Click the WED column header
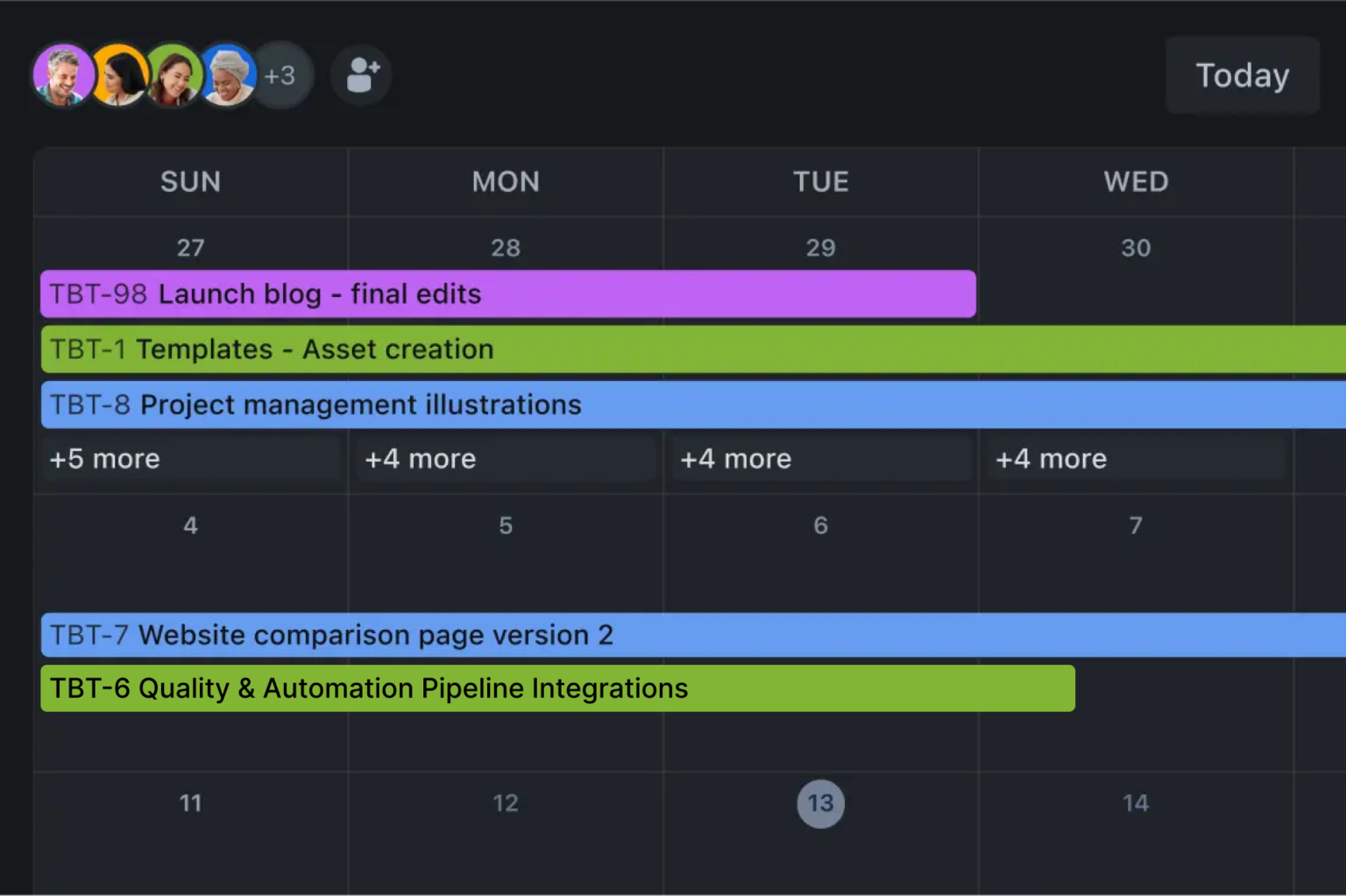Viewport: 1346px width, 896px height. [x=1135, y=181]
